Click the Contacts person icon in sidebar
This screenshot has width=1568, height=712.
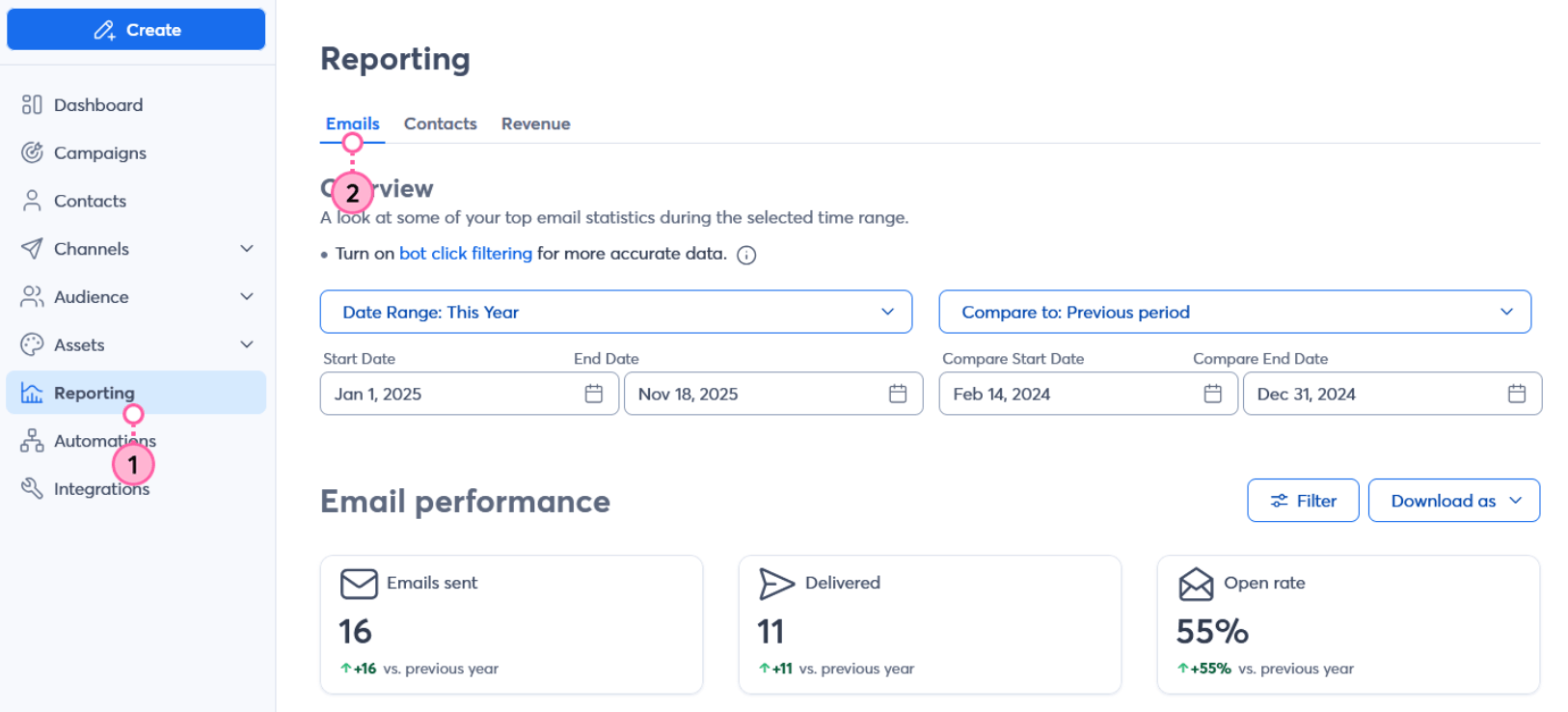point(32,201)
